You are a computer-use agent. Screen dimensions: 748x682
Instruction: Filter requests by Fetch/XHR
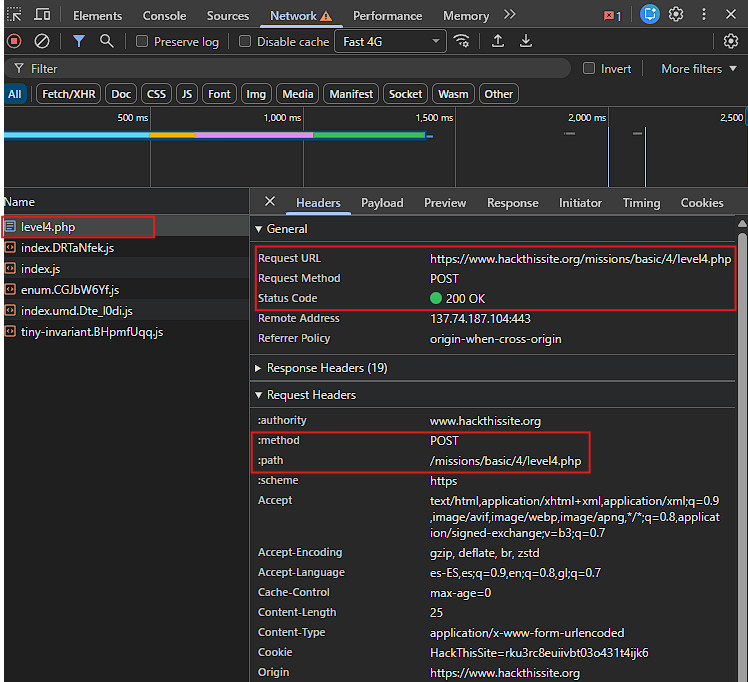(69, 94)
